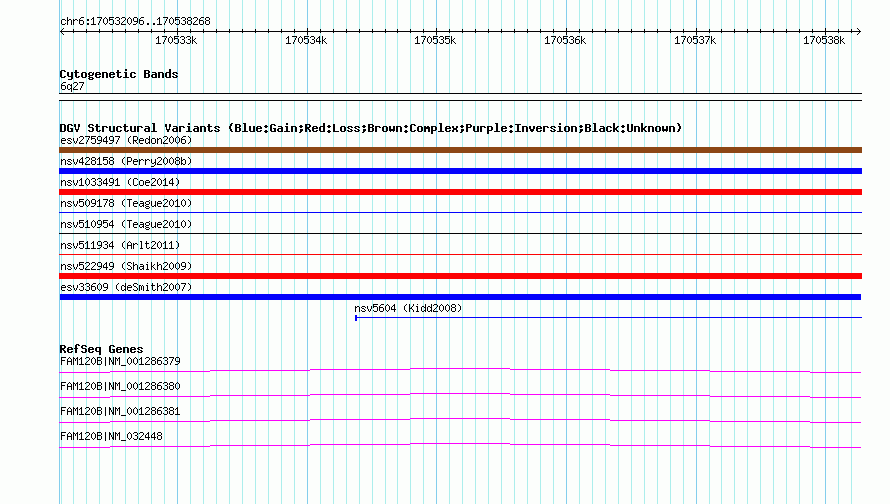890x504 pixels.
Task: Click the FAM120B|NM_001286381 gene label
Action: [x=120, y=411]
